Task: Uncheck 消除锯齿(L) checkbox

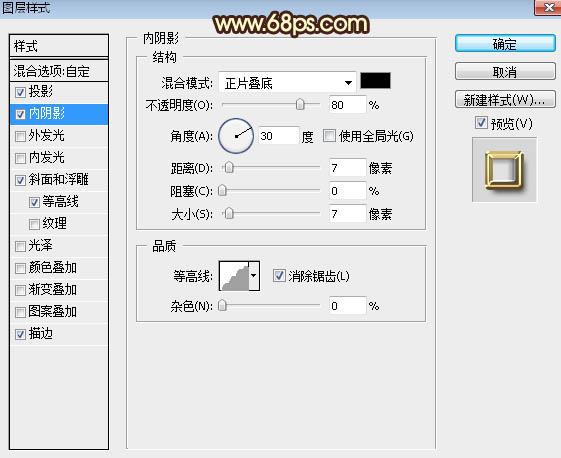Action: pyautogui.click(x=279, y=276)
